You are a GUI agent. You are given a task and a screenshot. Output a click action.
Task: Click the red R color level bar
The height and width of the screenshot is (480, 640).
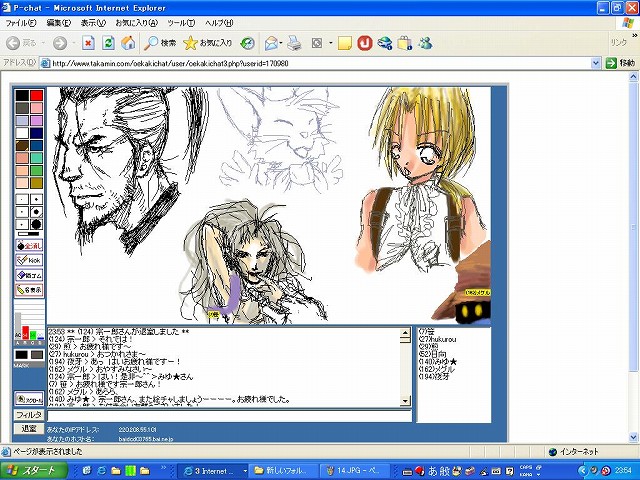25,333
